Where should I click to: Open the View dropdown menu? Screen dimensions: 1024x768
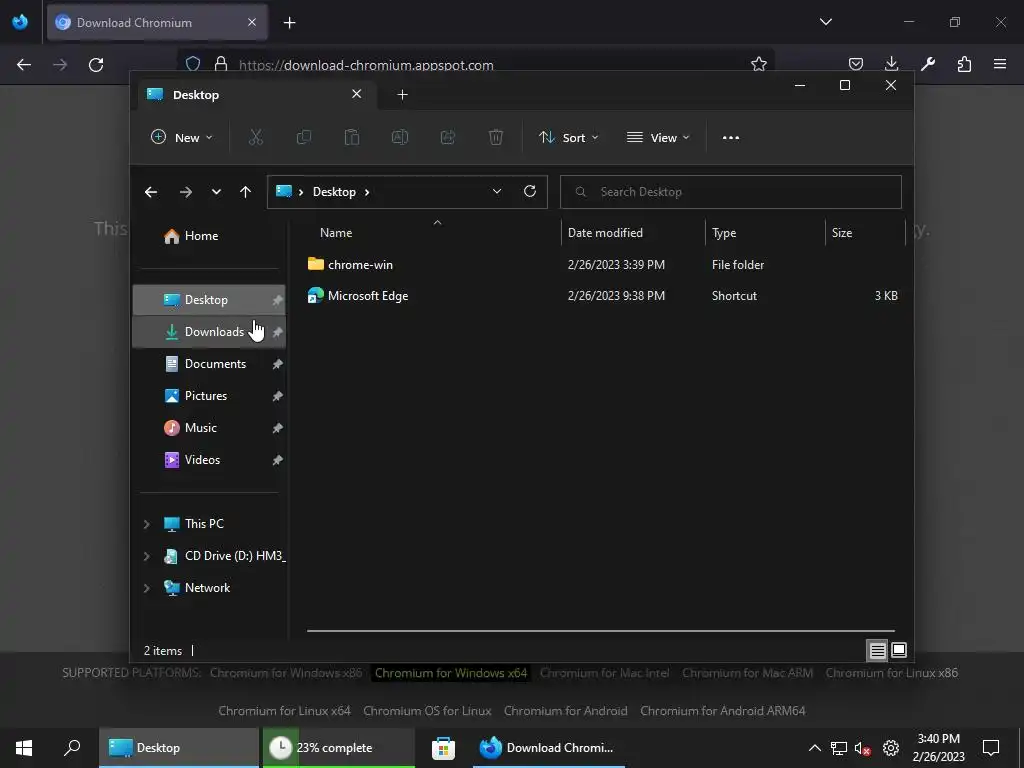coord(658,138)
